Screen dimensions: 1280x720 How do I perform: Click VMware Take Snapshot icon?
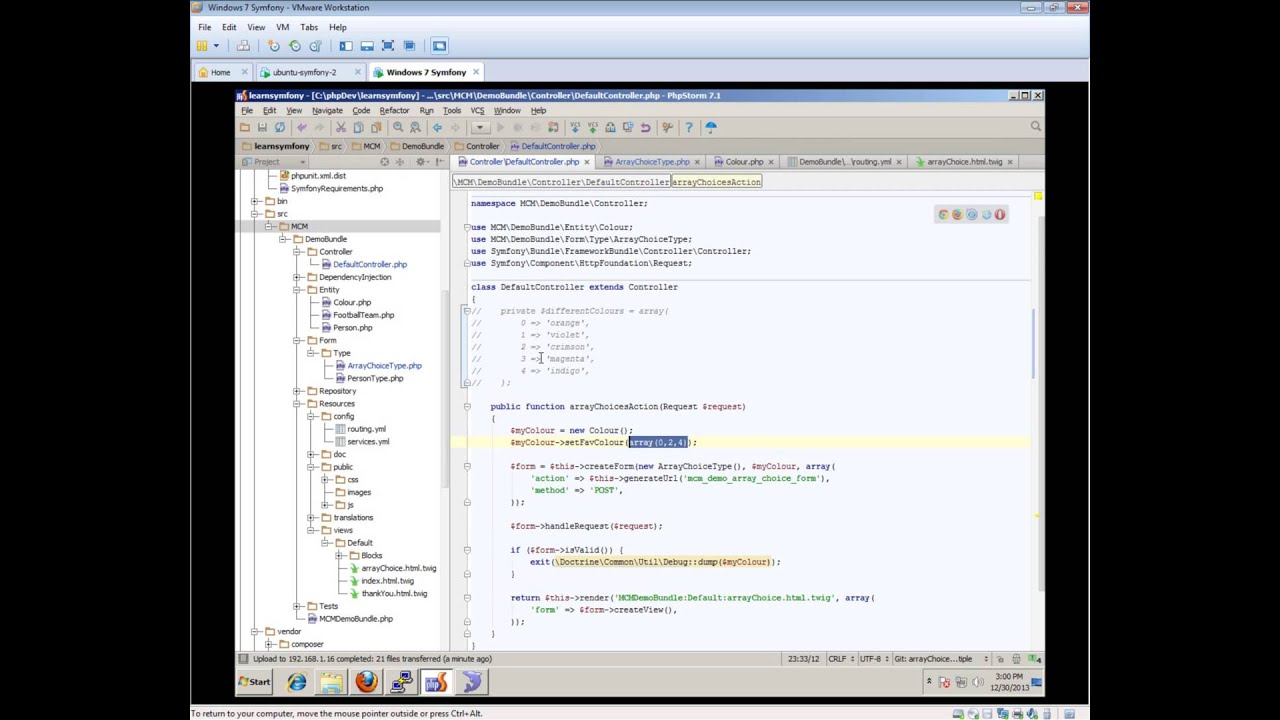pyautogui.click(x=274, y=46)
